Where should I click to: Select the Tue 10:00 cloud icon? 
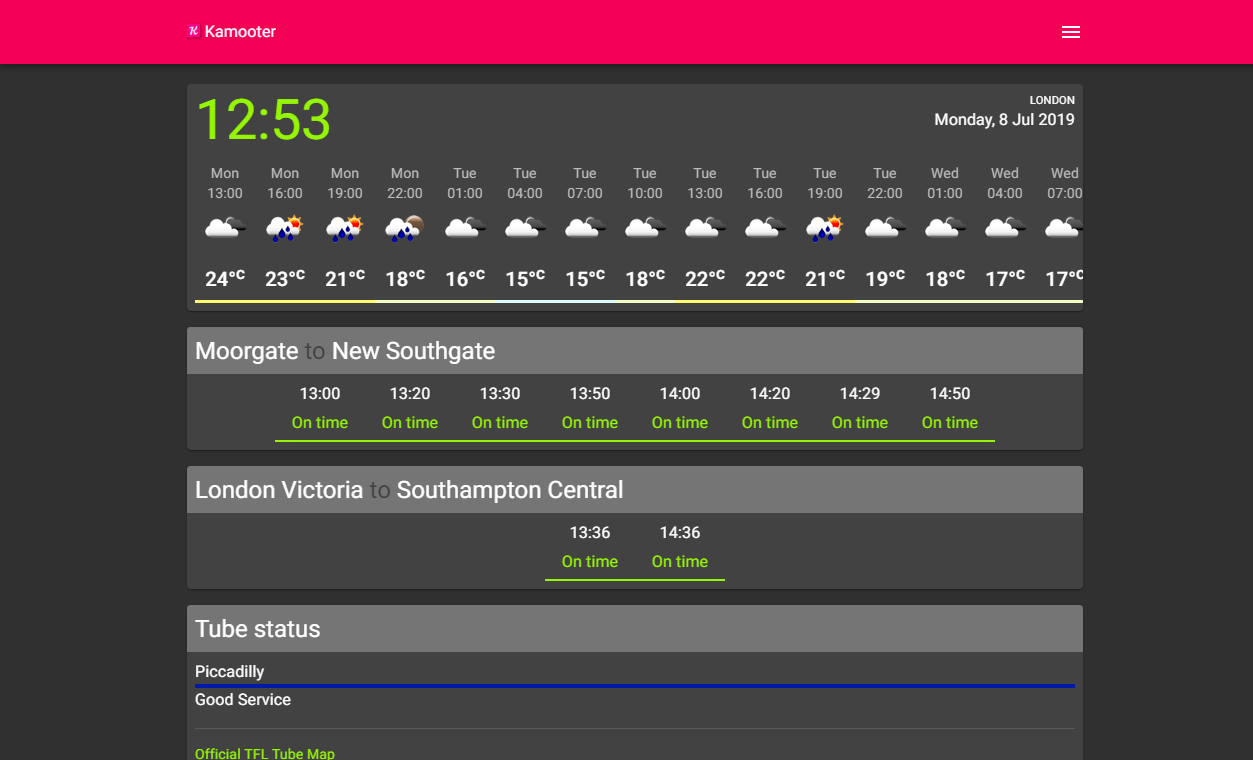click(x=645, y=229)
